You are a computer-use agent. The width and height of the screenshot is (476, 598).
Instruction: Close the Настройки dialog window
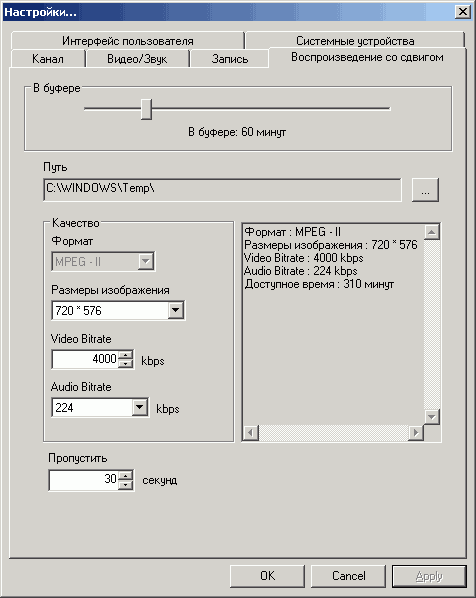pyautogui.click(x=463, y=11)
